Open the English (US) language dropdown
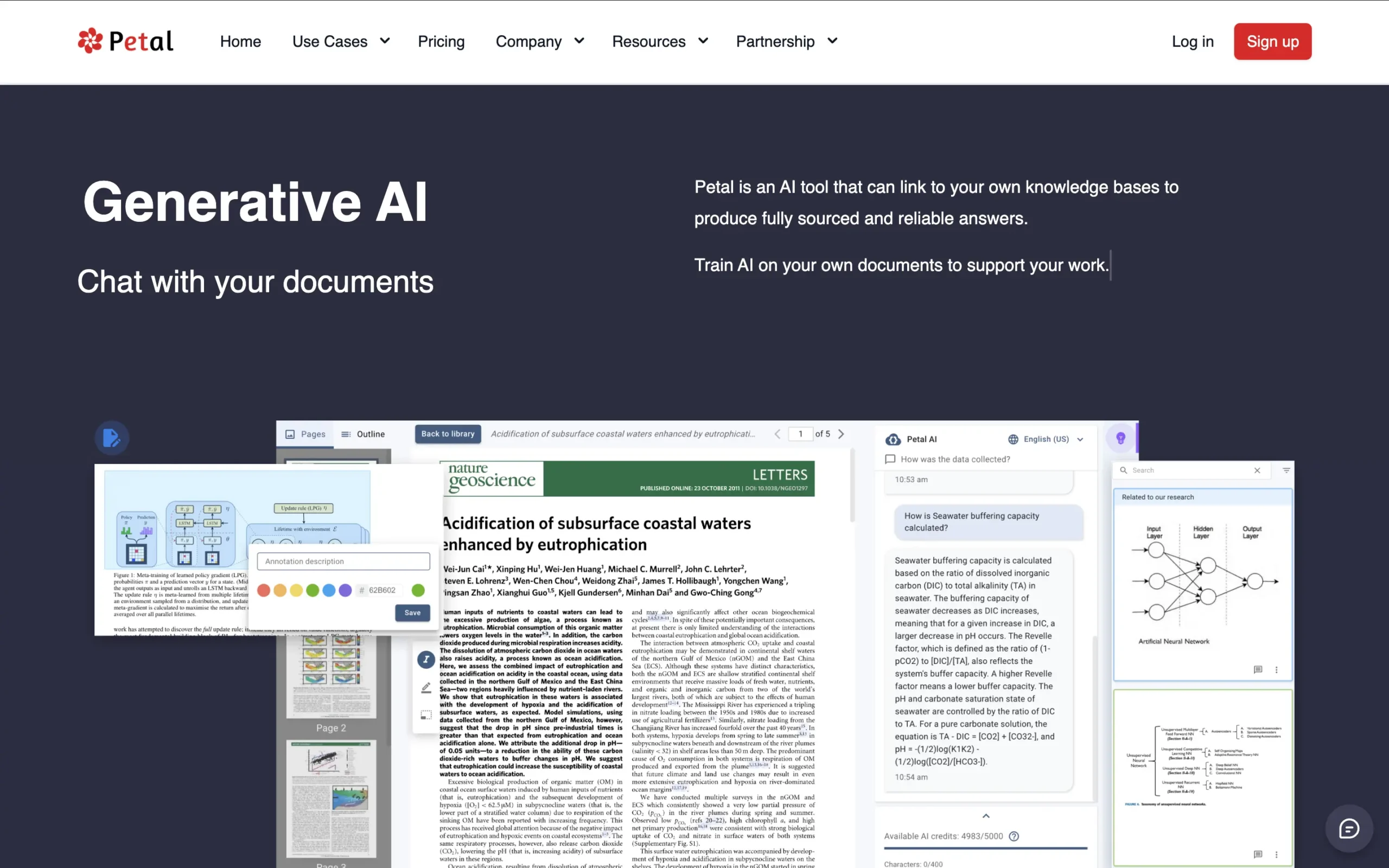1389x868 pixels. tap(1046, 439)
